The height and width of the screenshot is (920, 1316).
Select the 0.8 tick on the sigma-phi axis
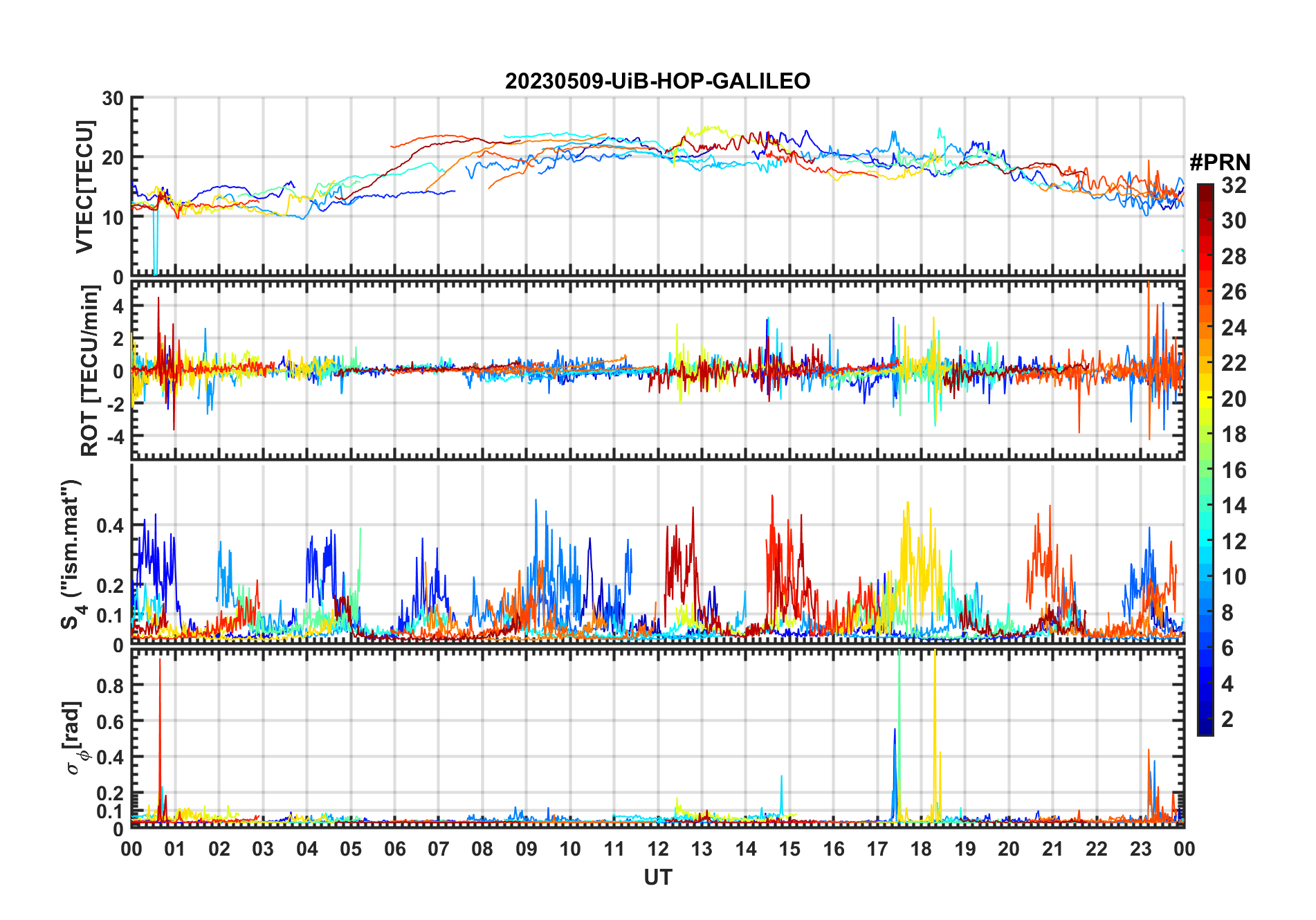click(111, 686)
